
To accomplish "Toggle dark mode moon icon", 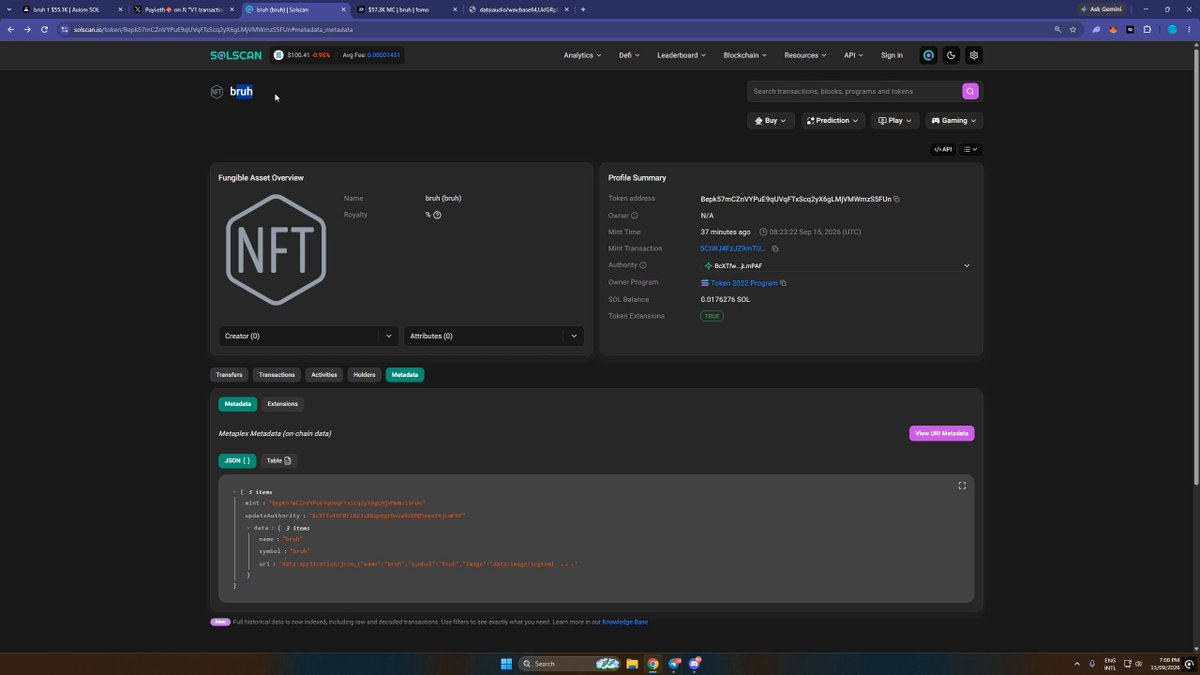I will coord(951,55).
